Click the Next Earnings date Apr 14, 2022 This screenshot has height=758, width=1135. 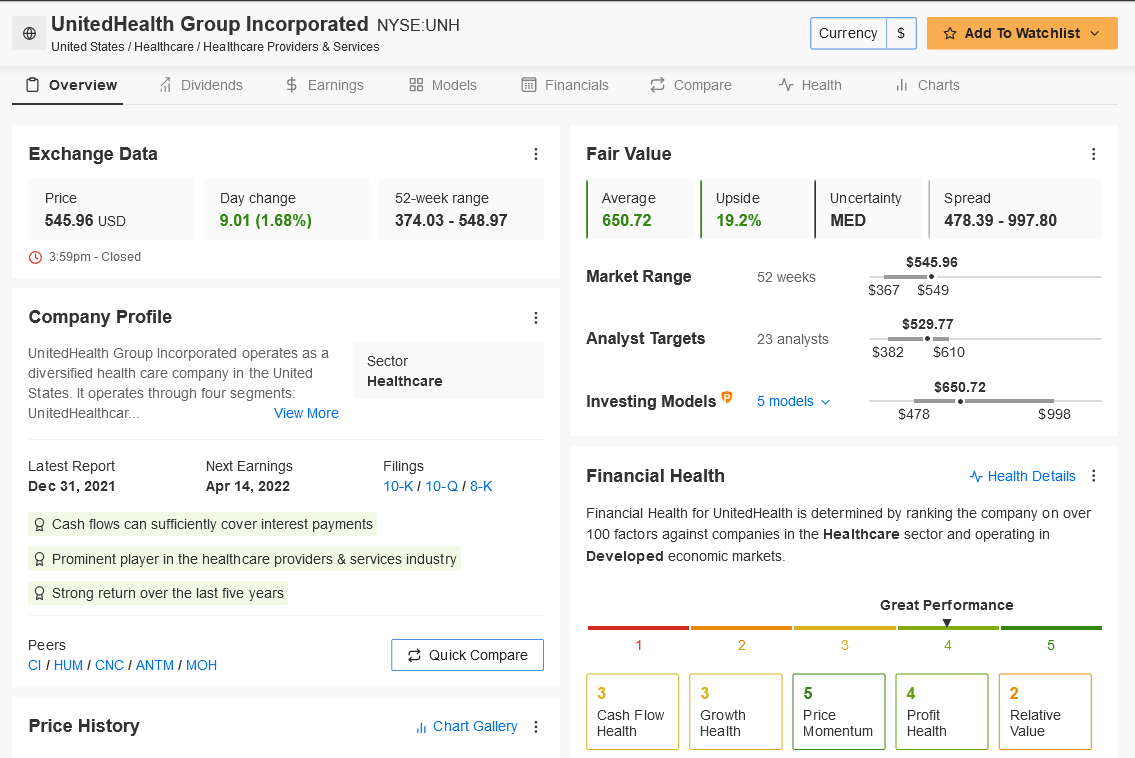click(x=248, y=487)
